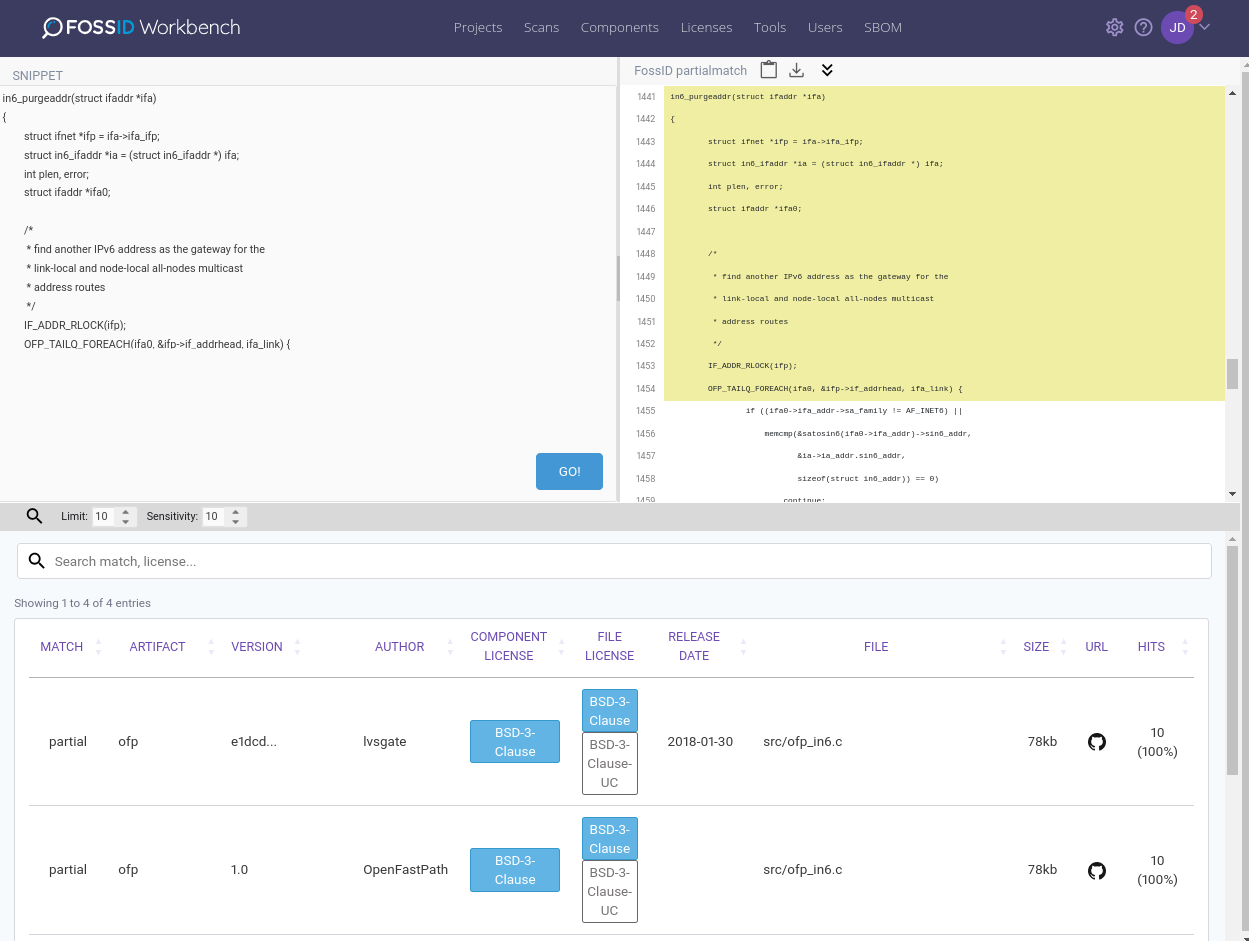Click src/ofp_in6.c in version 1.0 row
The height and width of the screenshot is (941, 1249).
click(x=803, y=870)
